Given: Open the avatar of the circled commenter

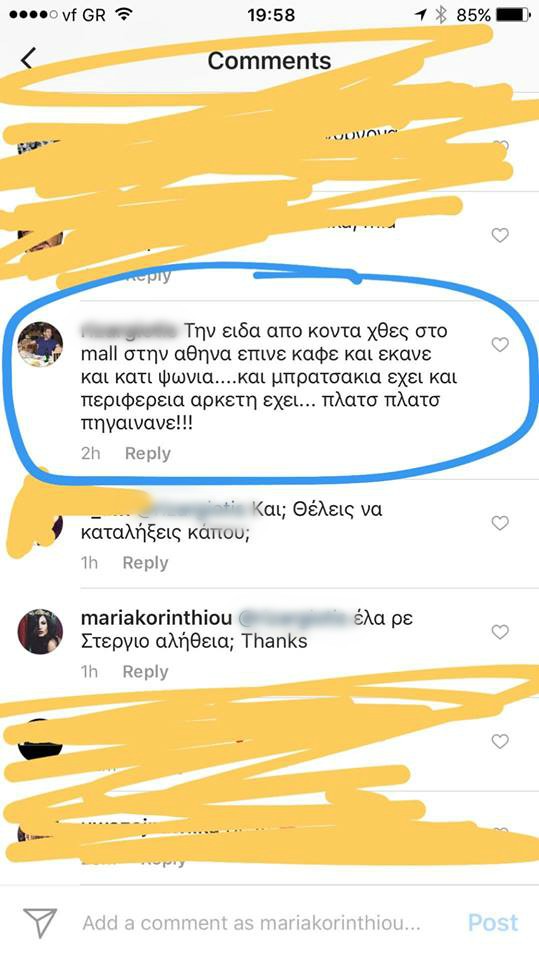Looking at the screenshot, I should (x=40, y=345).
